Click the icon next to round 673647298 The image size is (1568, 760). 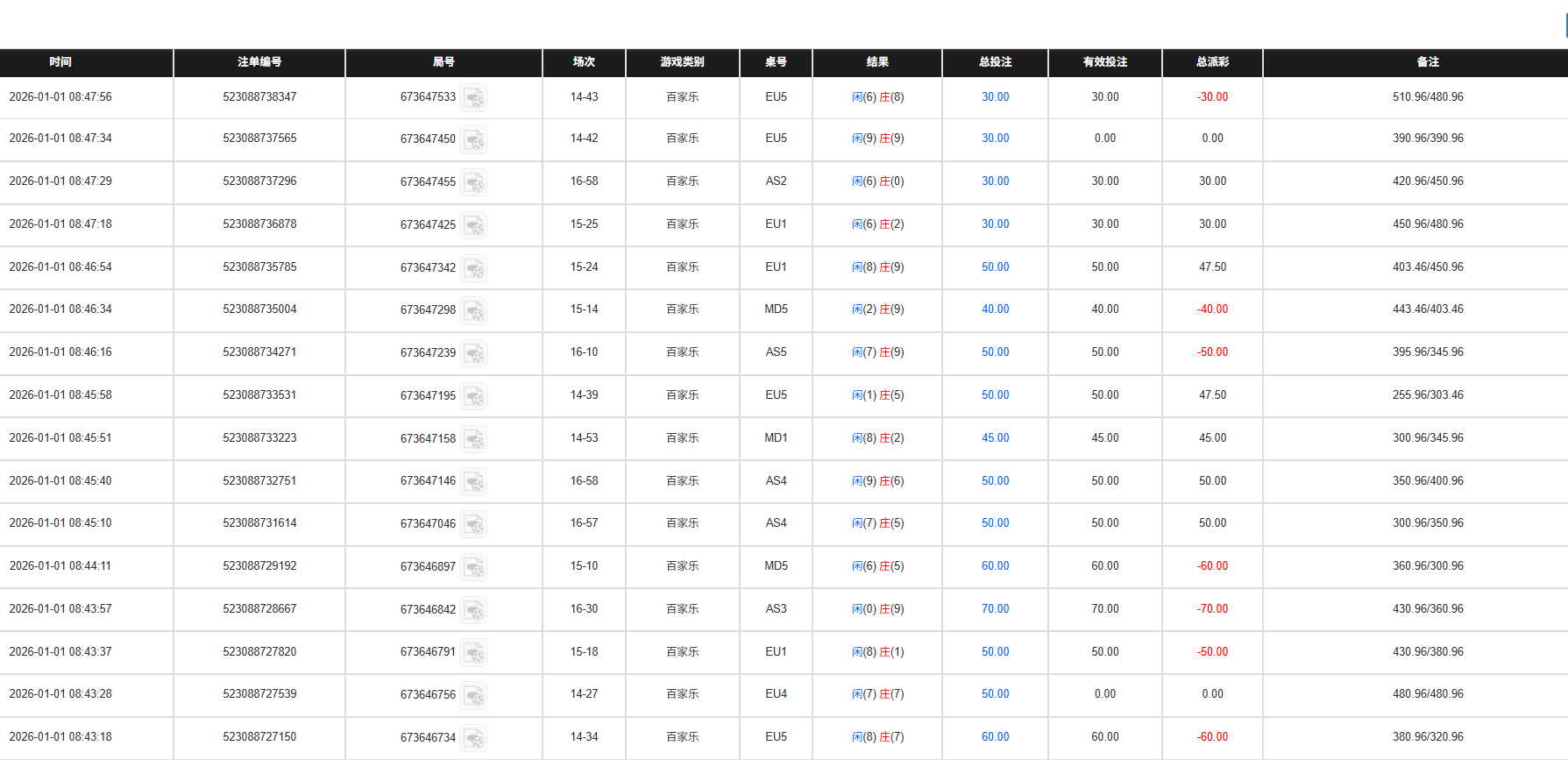click(x=474, y=311)
